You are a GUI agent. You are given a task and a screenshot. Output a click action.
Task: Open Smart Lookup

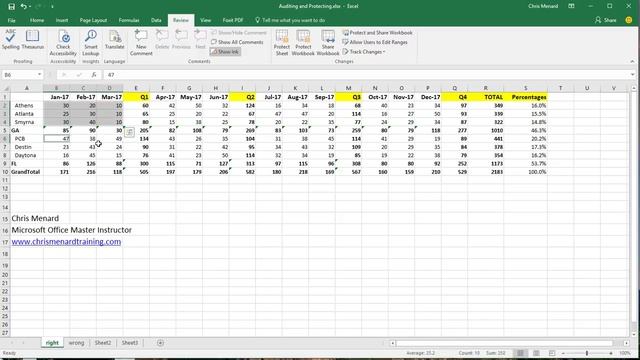tap(91, 42)
